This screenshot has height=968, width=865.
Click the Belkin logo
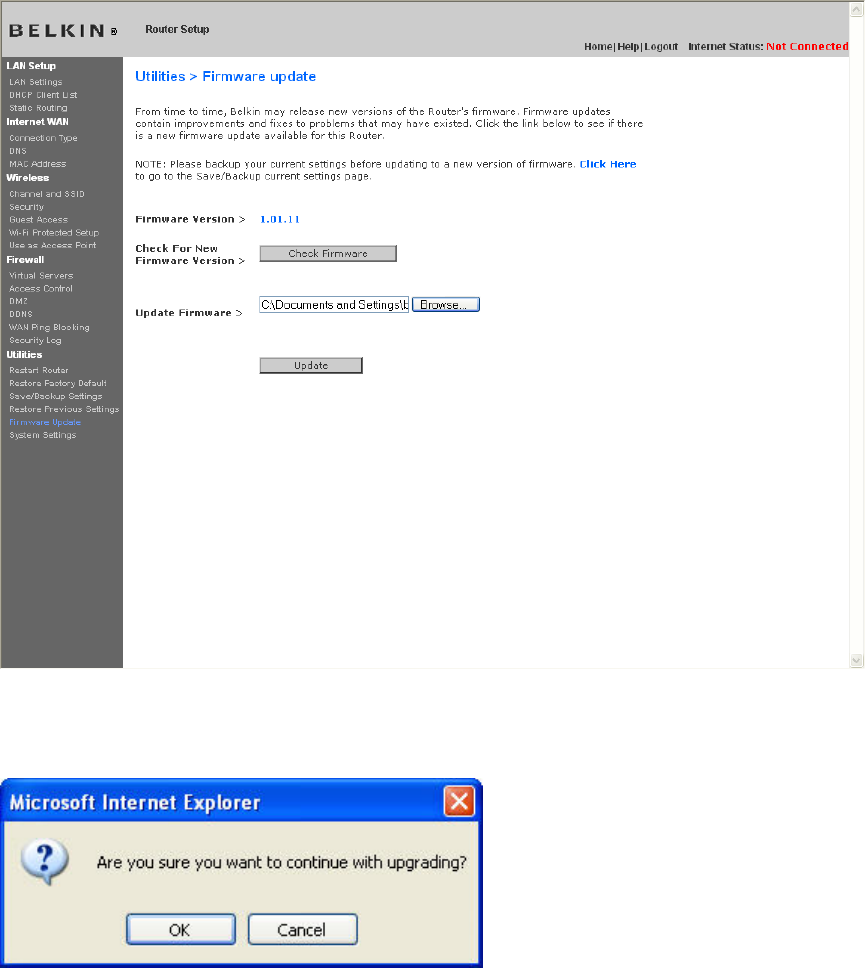pos(63,30)
